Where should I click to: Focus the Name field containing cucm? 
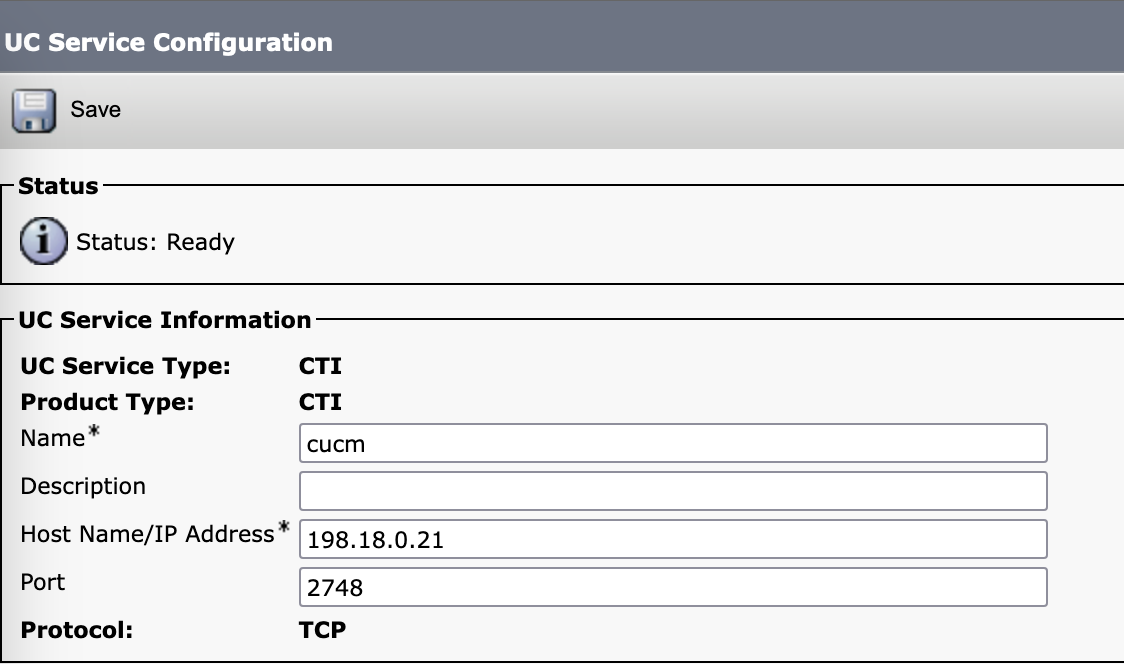[672, 443]
